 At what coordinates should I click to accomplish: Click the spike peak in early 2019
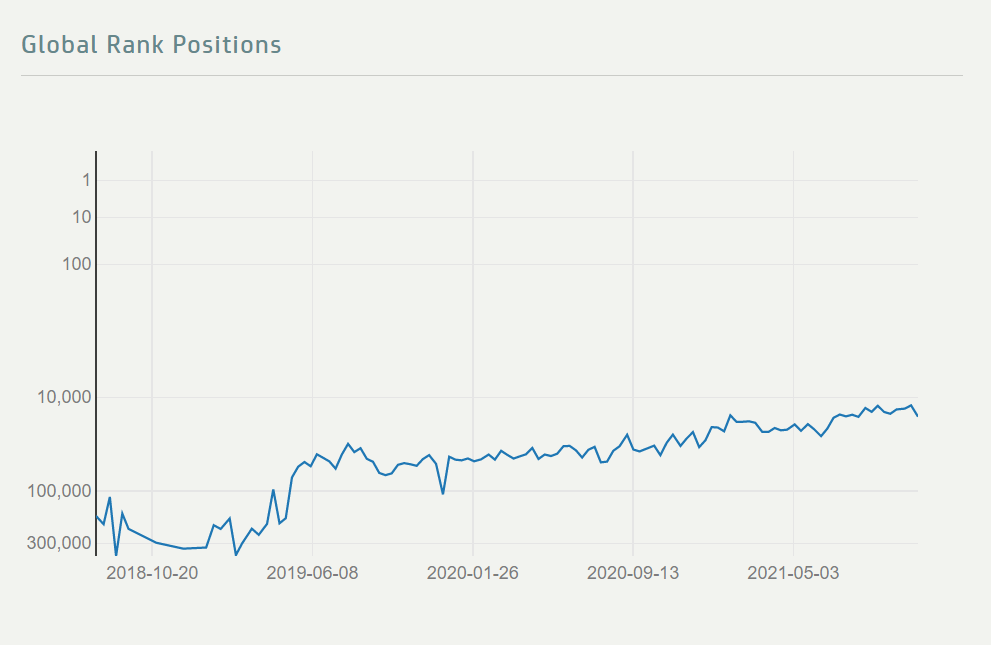pos(273,490)
